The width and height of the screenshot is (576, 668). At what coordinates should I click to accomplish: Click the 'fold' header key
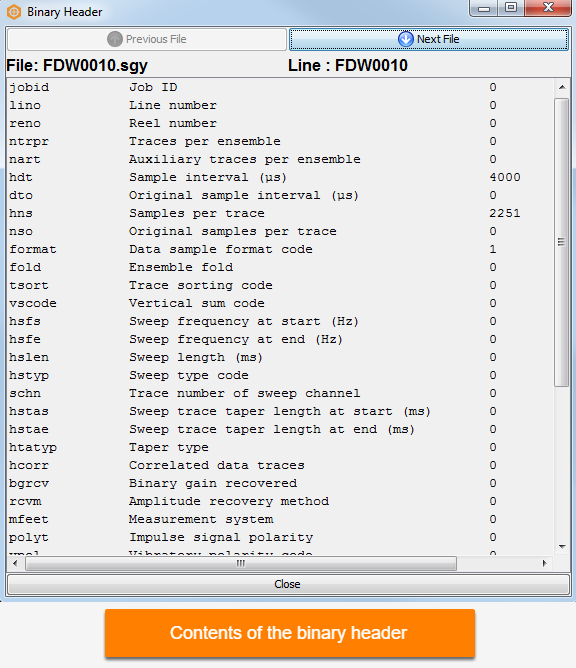click(25, 268)
